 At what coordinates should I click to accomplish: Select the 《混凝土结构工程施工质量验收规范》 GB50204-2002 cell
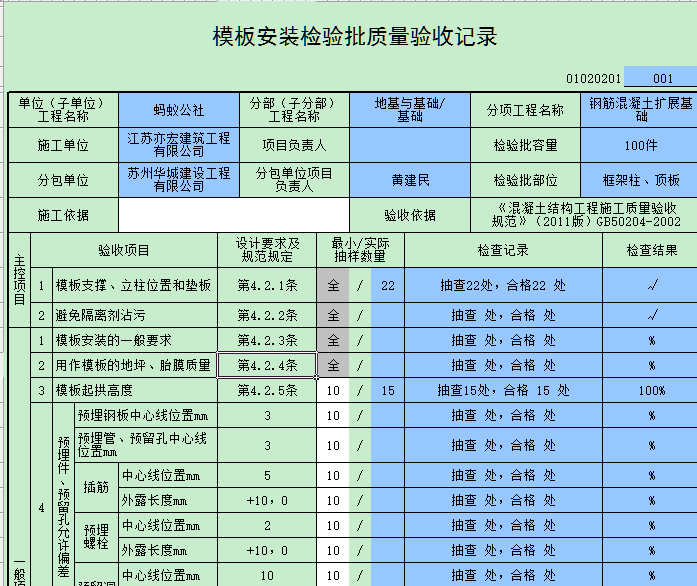click(x=584, y=215)
